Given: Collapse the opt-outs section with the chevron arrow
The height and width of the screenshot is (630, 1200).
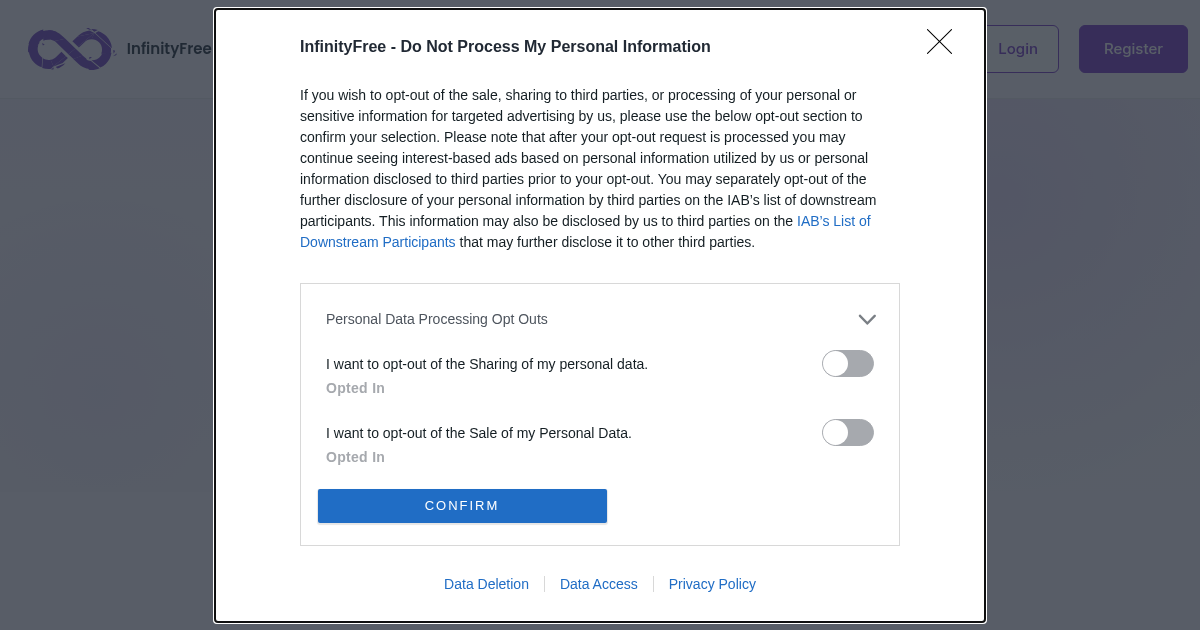Looking at the screenshot, I should (867, 319).
